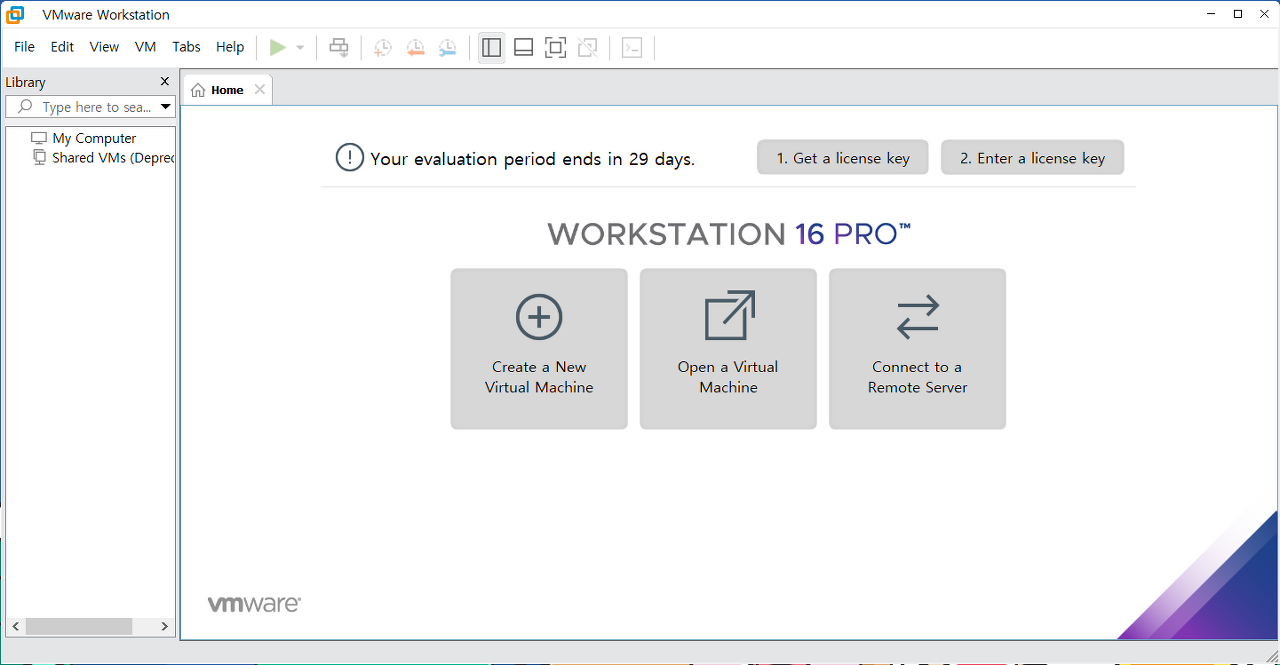Viewport: 1280px width, 665px height.
Task: Click the home icon on Home tab
Action: pyautogui.click(x=198, y=90)
